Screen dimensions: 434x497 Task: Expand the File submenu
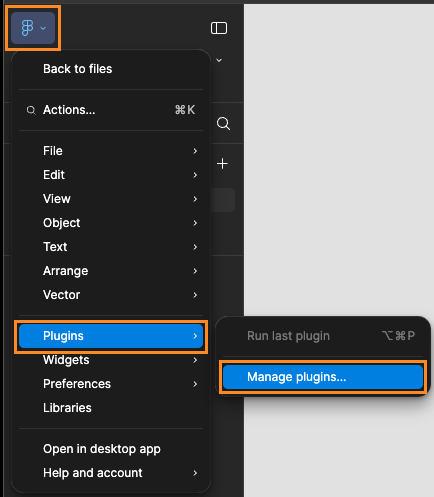pos(111,151)
